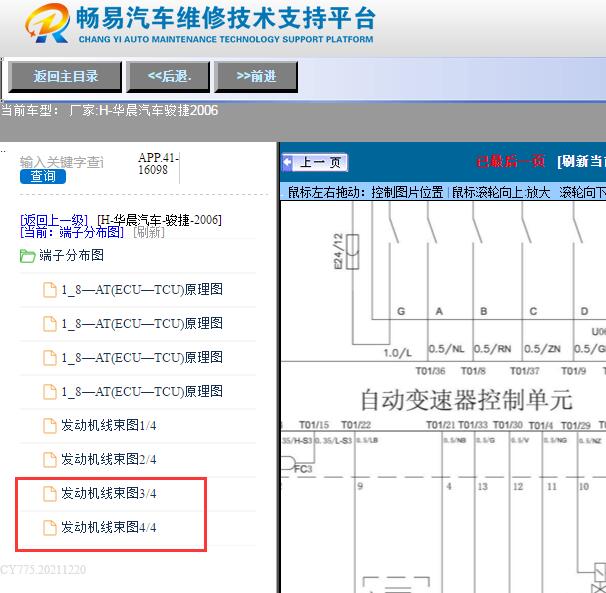Click wire label 1.0/L in diagram

point(398,353)
